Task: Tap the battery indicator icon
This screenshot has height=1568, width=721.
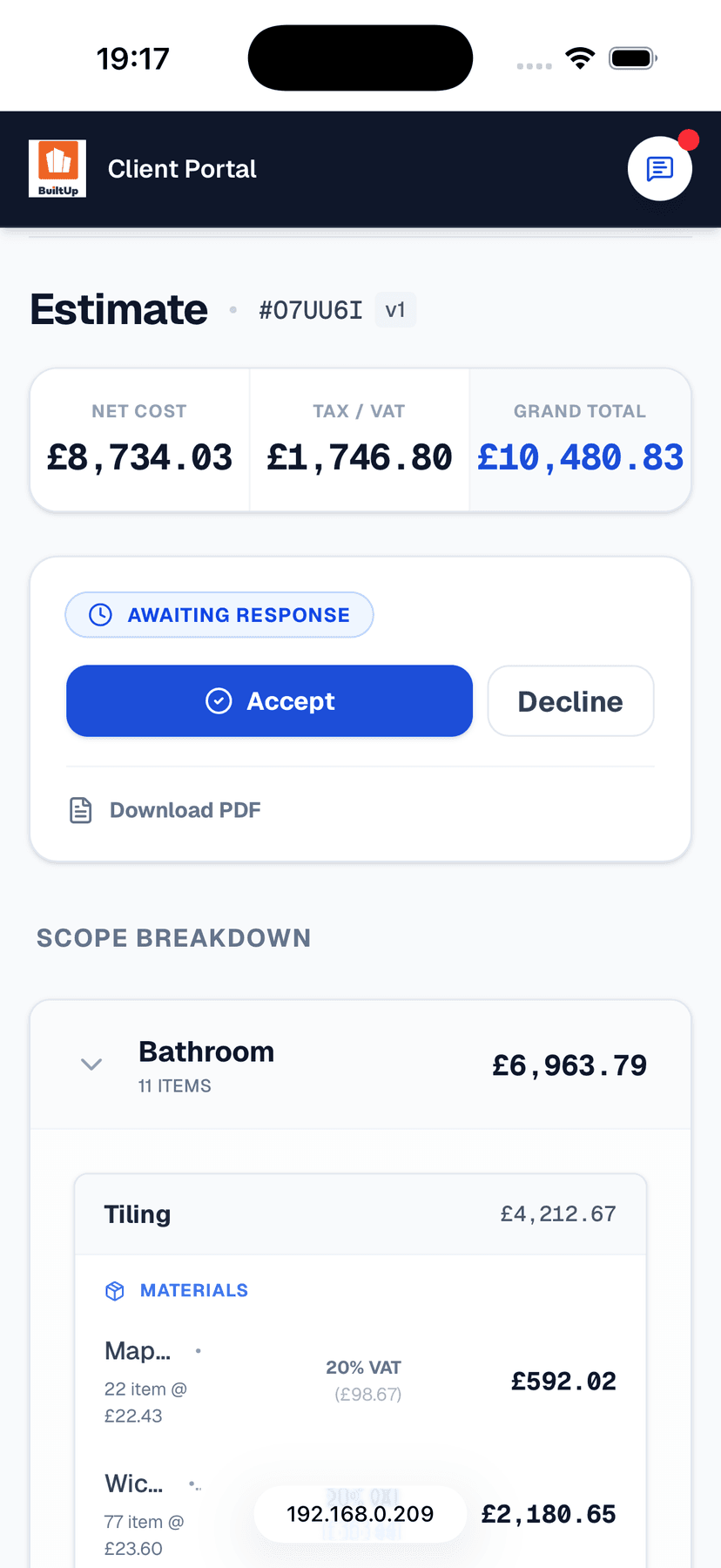Action: point(633,58)
